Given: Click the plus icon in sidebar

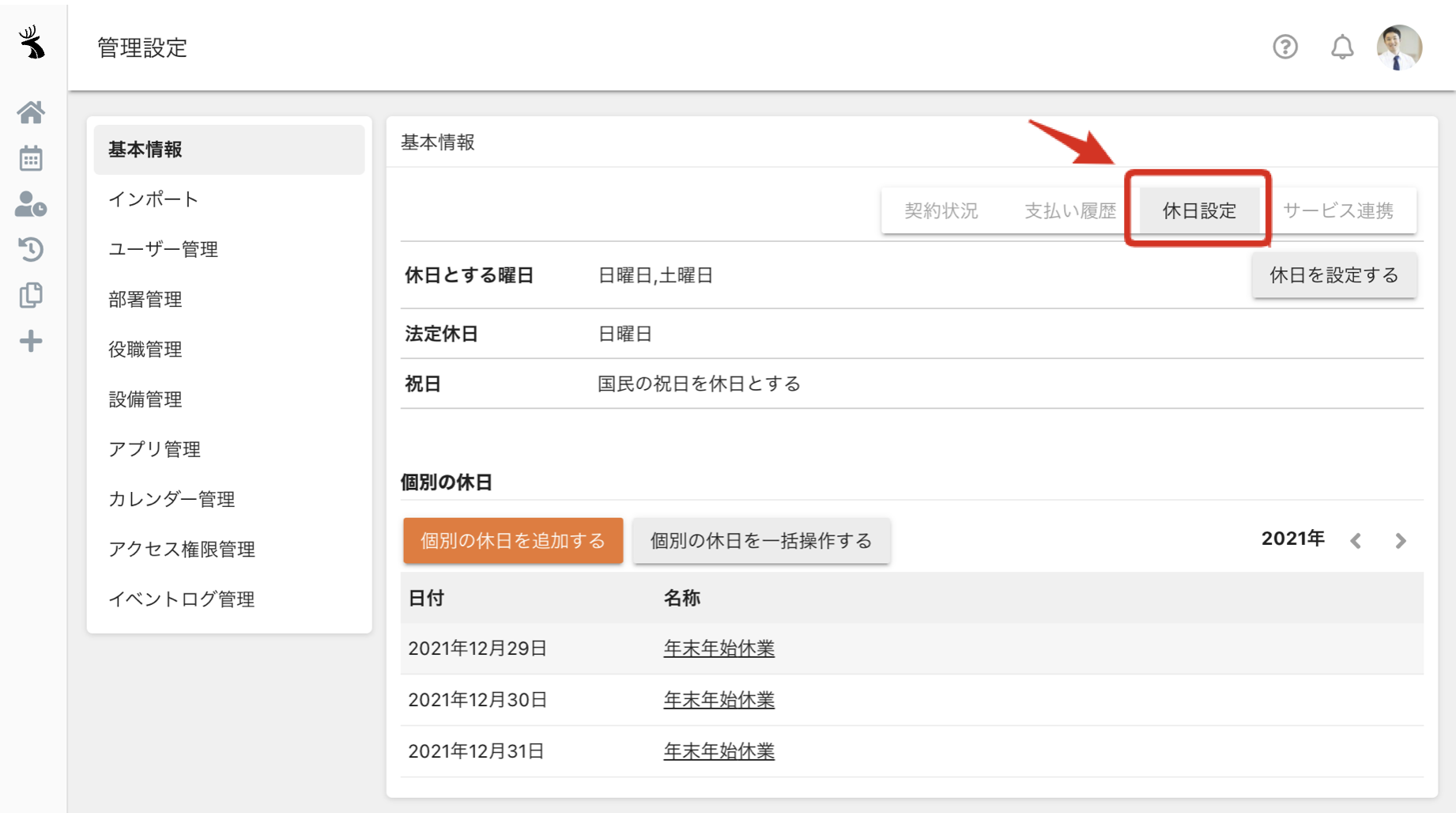Looking at the screenshot, I should point(31,341).
